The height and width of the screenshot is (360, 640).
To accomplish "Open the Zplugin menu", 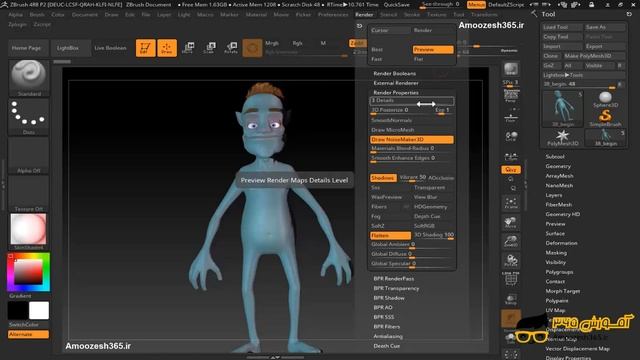I will click(18, 24).
